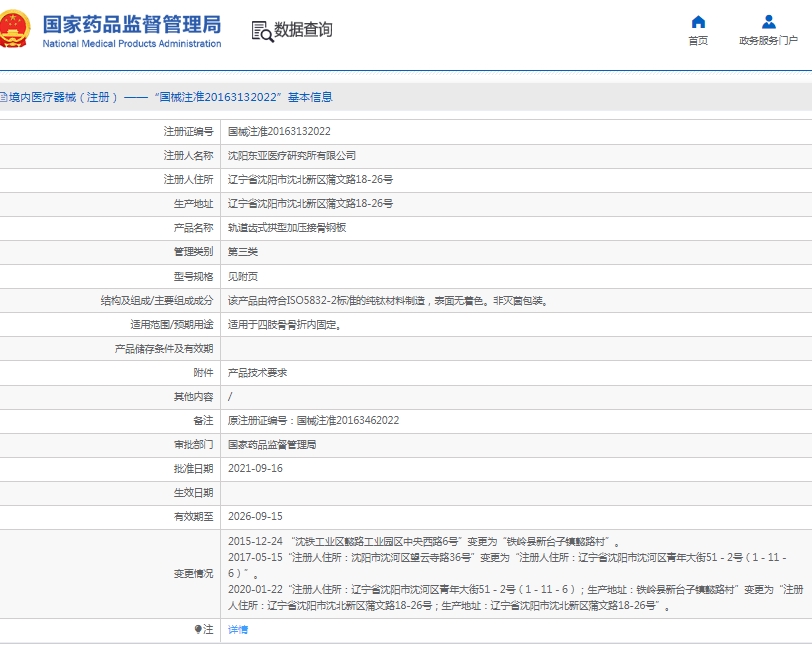Select approval date 2021-09-16

pos(255,468)
